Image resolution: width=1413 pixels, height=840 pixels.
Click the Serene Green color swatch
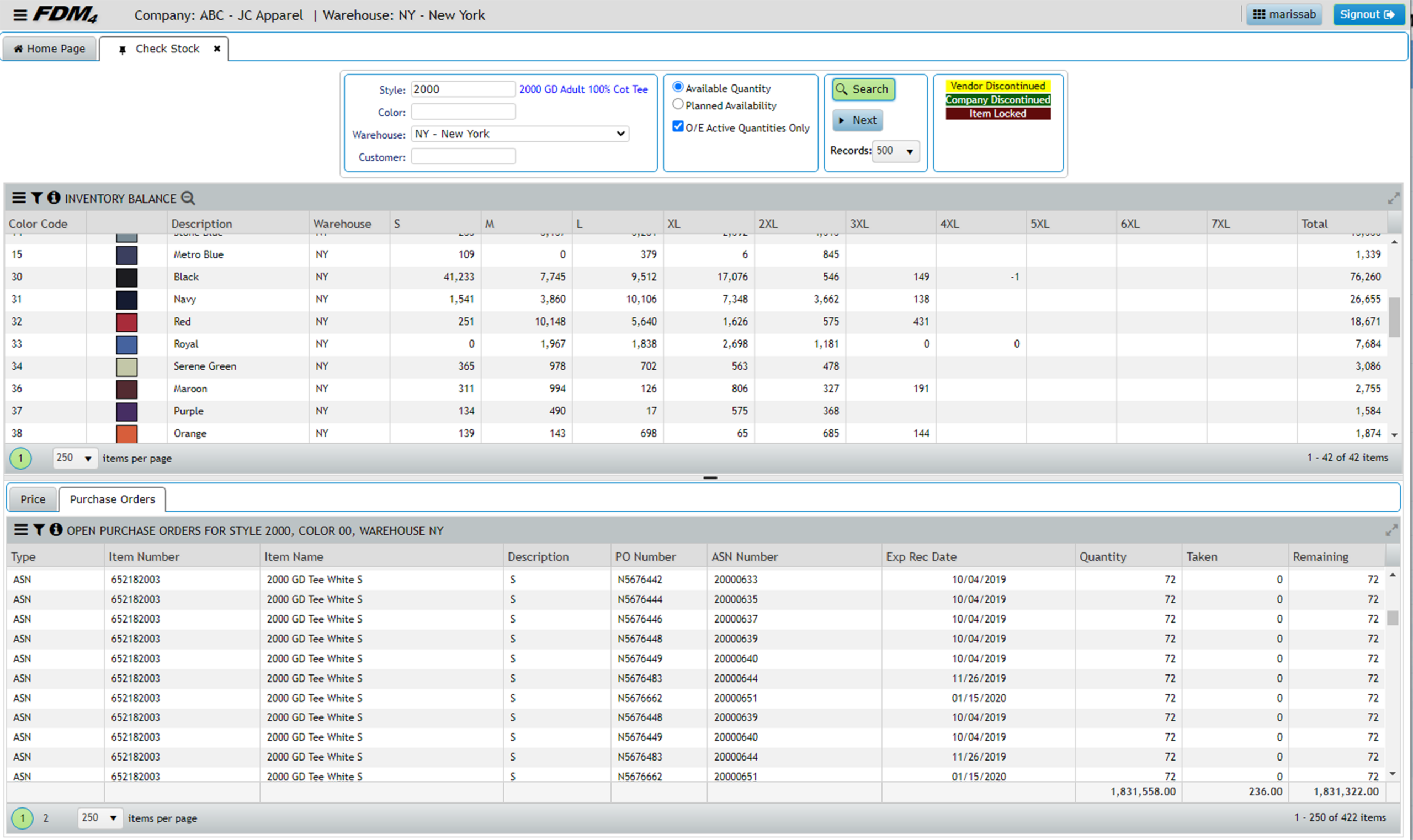tap(126, 367)
